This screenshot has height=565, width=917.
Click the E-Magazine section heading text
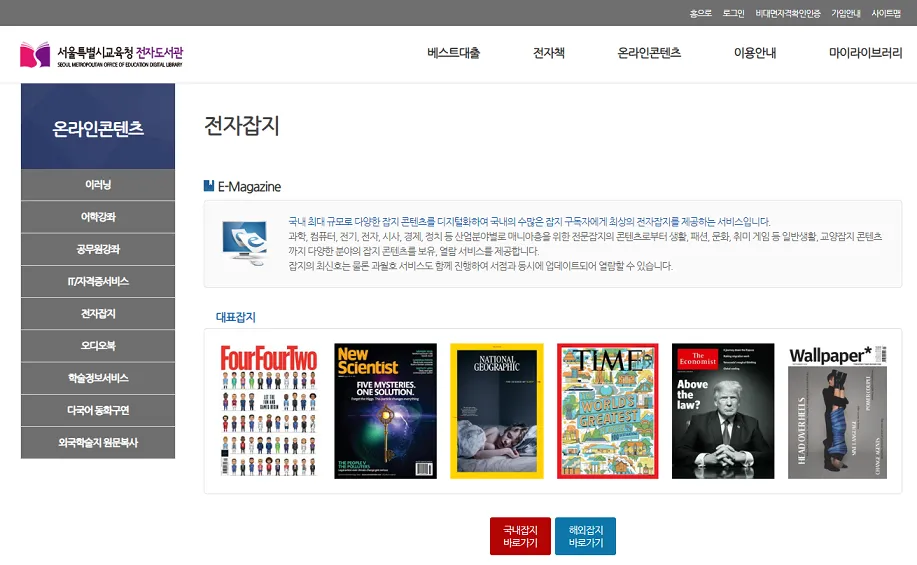click(x=249, y=187)
